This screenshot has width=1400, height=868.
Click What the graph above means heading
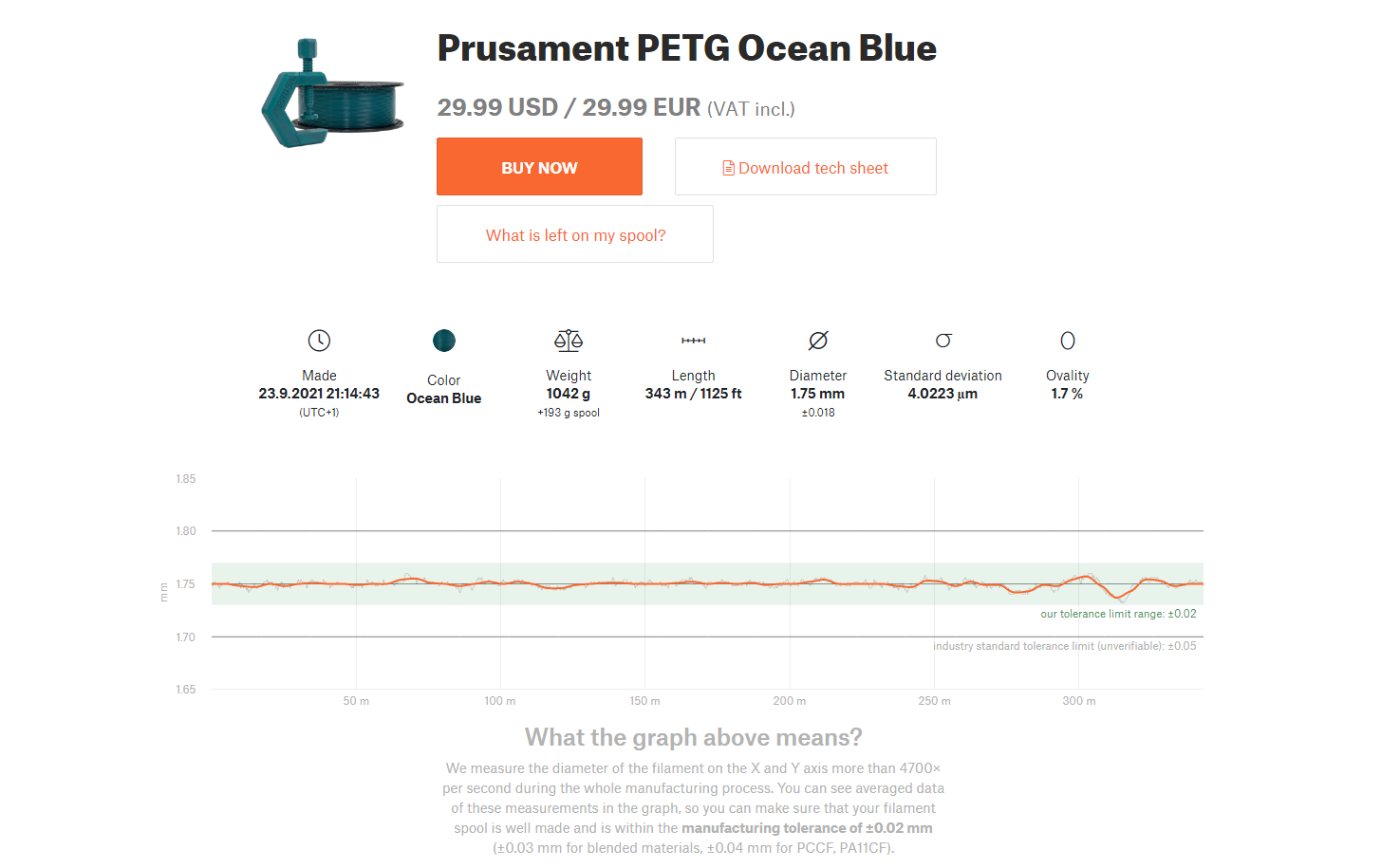(x=694, y=737)
